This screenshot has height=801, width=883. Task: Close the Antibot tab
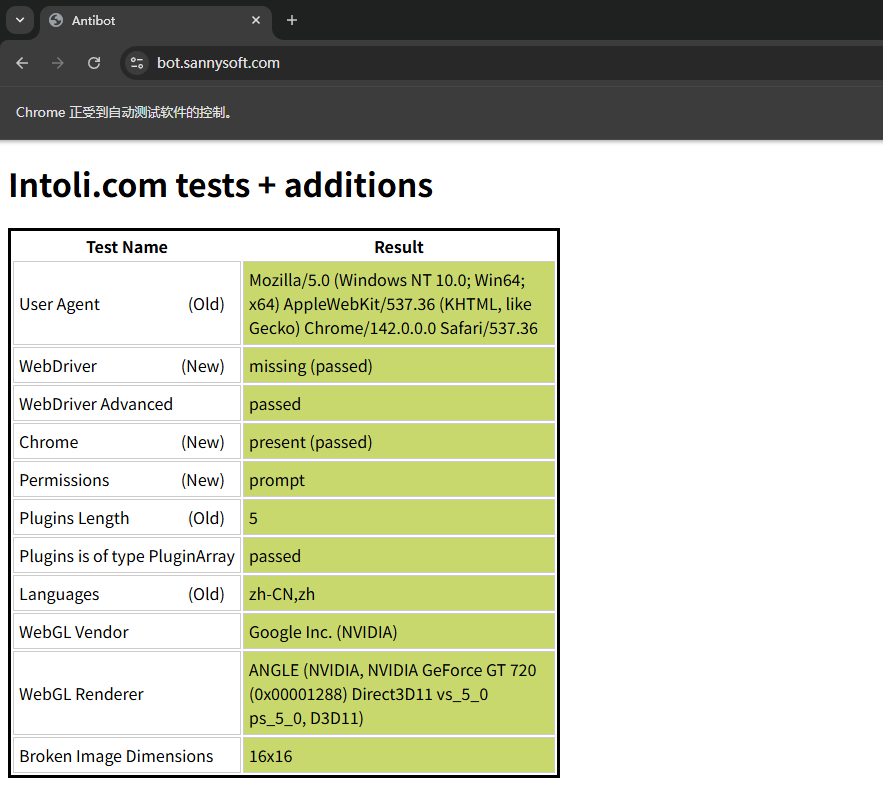pos(256,20)
